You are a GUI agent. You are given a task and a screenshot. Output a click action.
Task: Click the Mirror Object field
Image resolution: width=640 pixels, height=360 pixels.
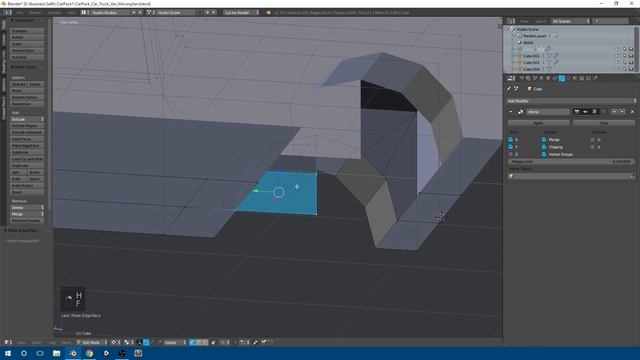click(571, 176)
